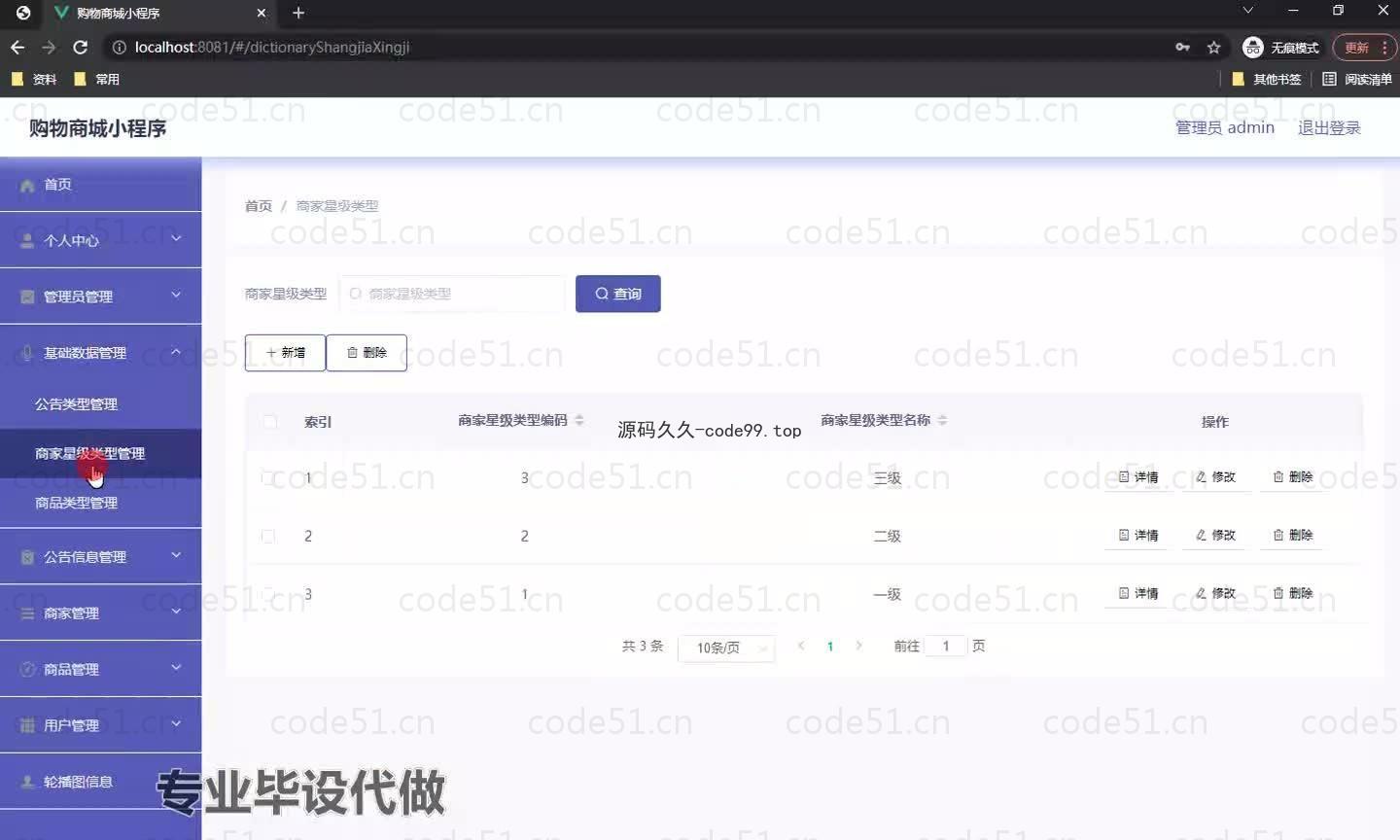The height and width of the screenshot is (840, 1400).
Task: Click the icon beside 公告信息管理
Action: pos(27,557)
